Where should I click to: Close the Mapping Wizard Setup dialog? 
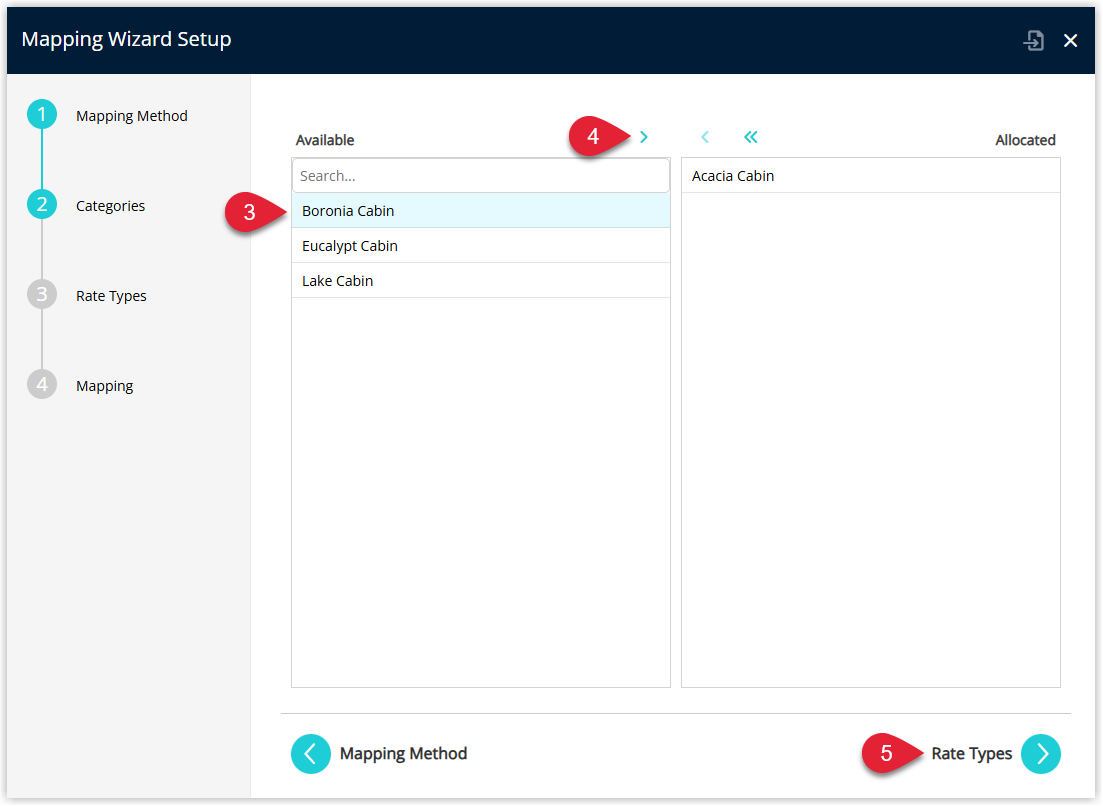pyautogui.click(x=1070, y=41)
